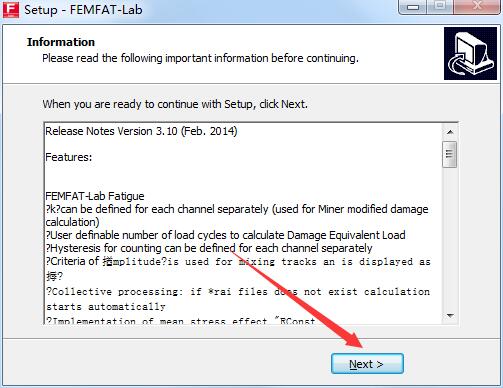503x388 pixels.
Task: Click 'Please read the following important information' text
Action: (x=200, y=58)
